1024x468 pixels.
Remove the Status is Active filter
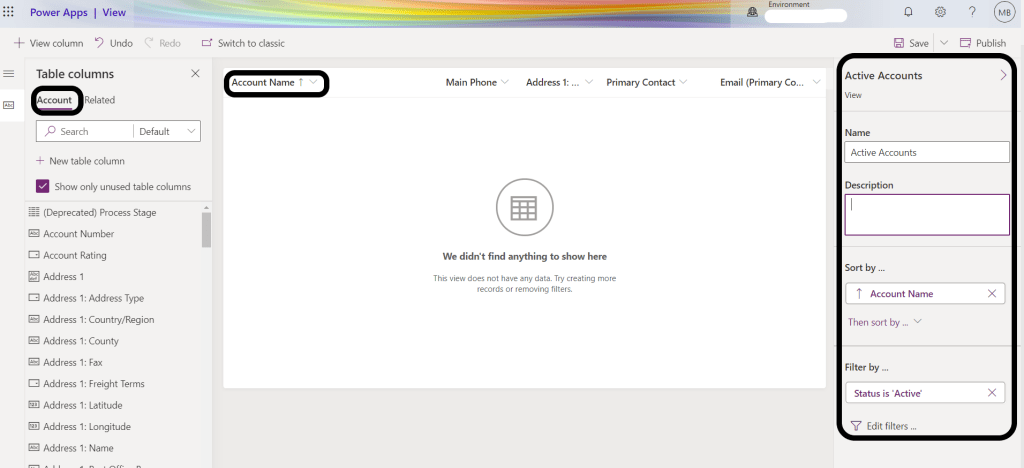991,393
